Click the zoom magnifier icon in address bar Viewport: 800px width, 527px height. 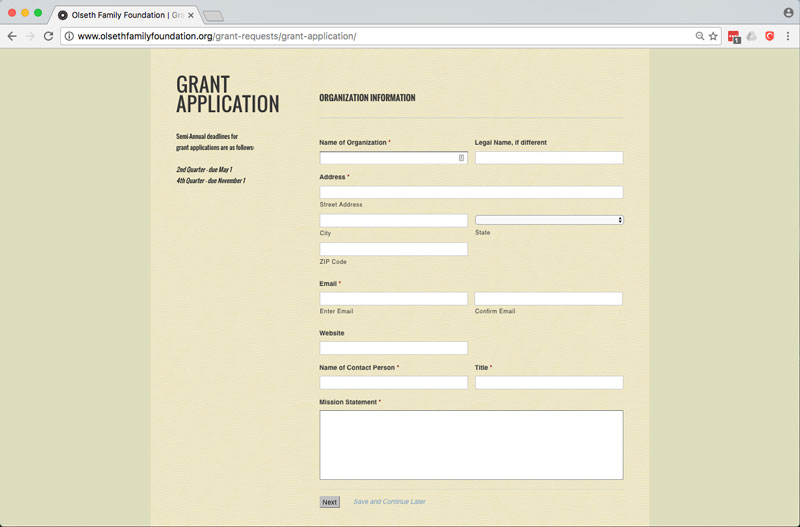pyautogui.click(x=699, y=36)
